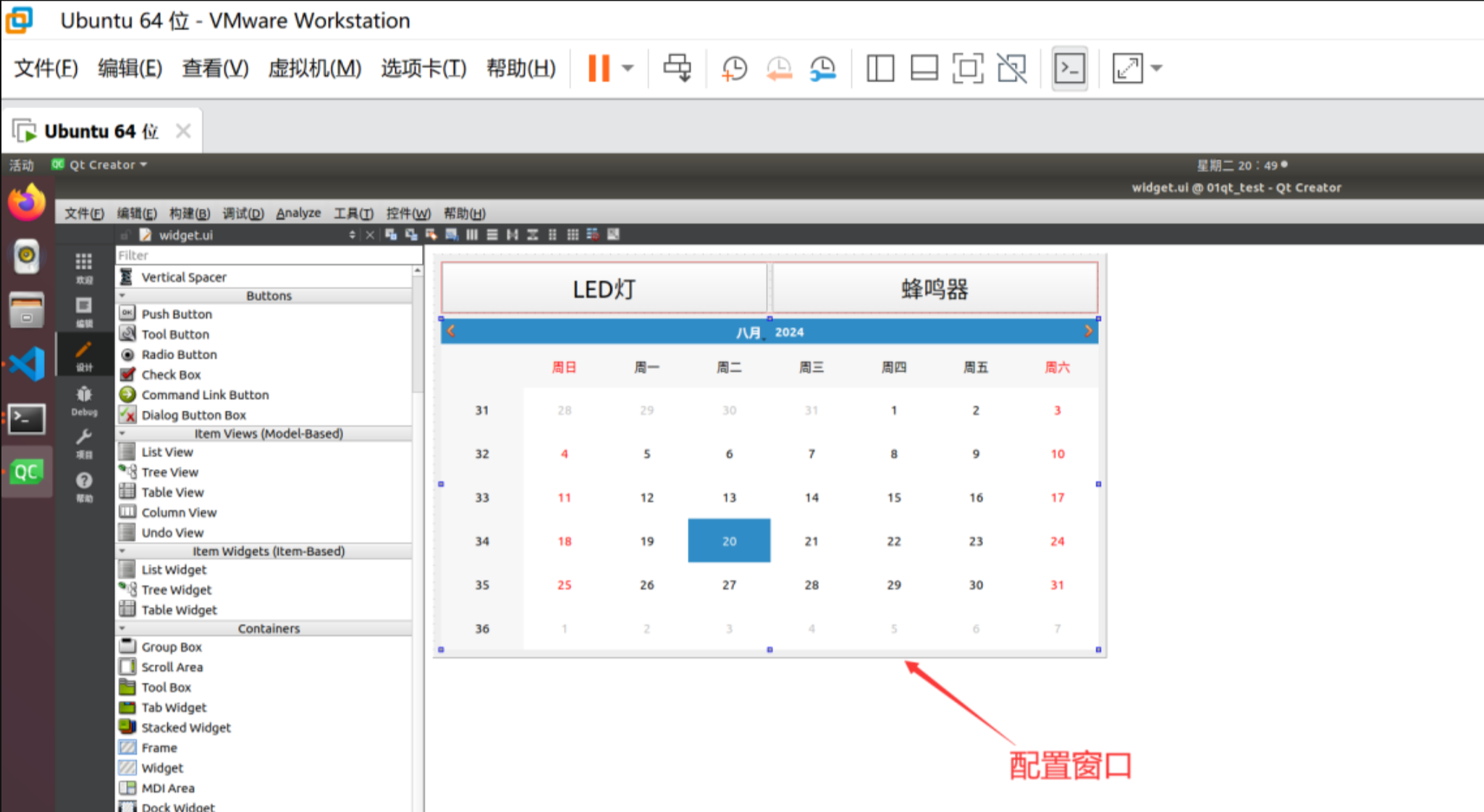
Task: Click the Help (帮助) question mark icon
Action: pos(84,486)
